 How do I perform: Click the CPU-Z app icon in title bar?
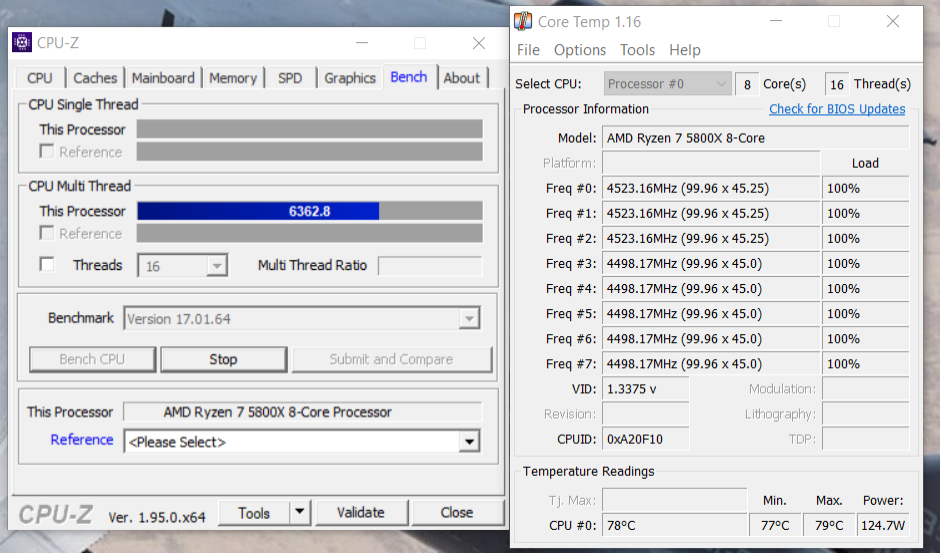tap(22, 43)
